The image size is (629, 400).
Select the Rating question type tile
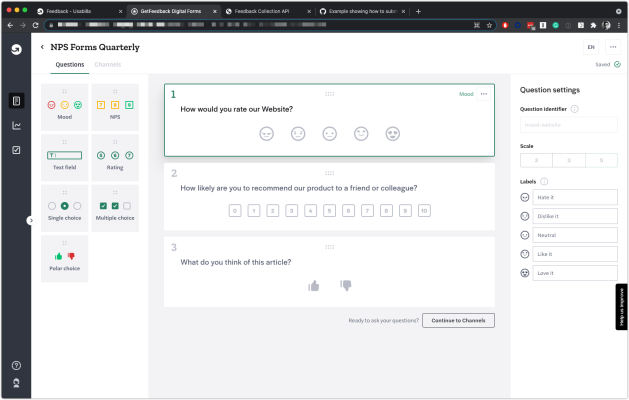tap(115, 158)
